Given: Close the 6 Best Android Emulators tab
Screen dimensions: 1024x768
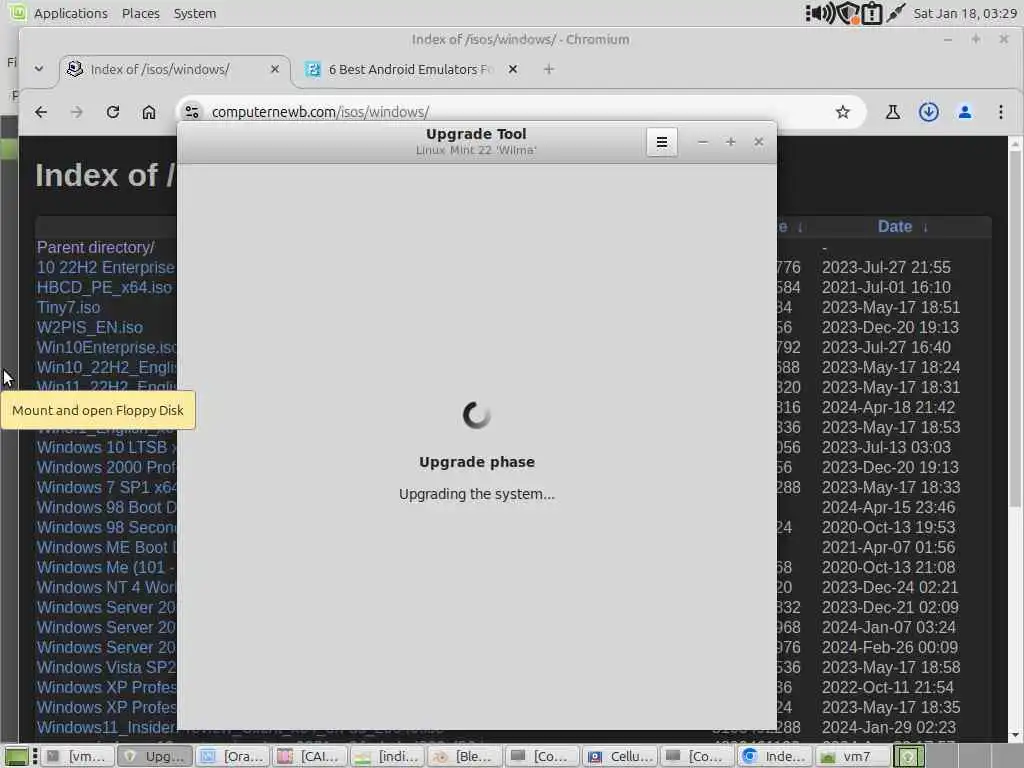Looking at the screenshot, I should [513, 69].
